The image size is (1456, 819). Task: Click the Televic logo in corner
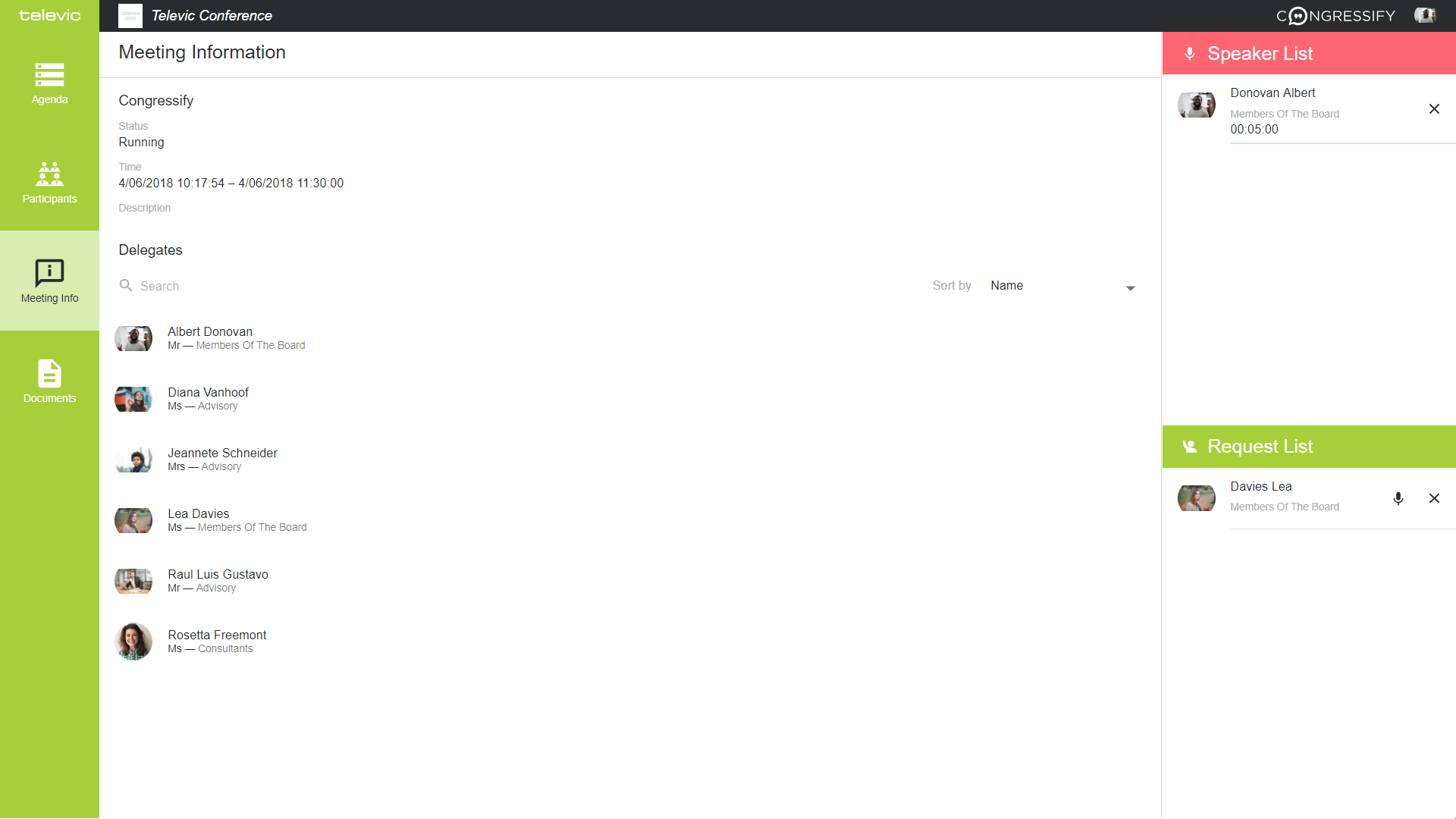tap(49, 15)
